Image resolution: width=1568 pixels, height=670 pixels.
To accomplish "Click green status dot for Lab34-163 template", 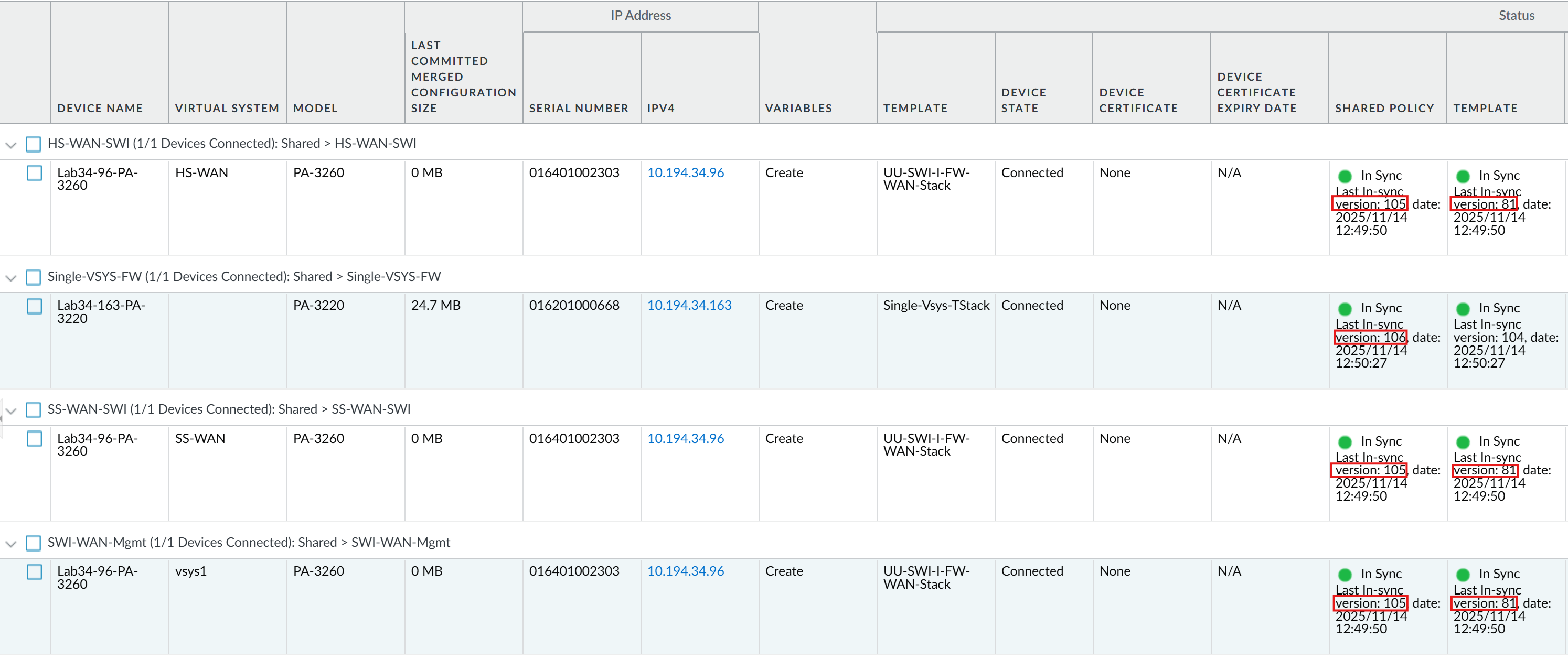I will click(1463, 309).
